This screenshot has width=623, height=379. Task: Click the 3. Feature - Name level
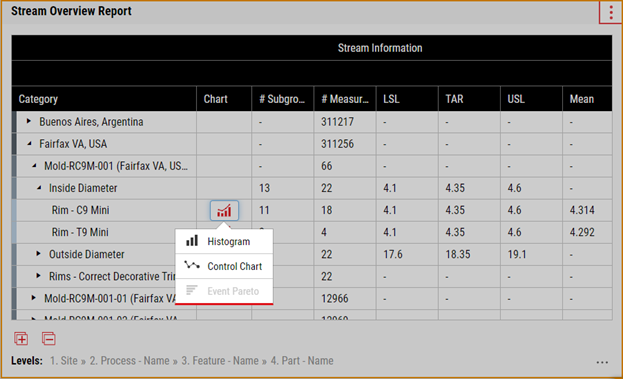(220, 361)
